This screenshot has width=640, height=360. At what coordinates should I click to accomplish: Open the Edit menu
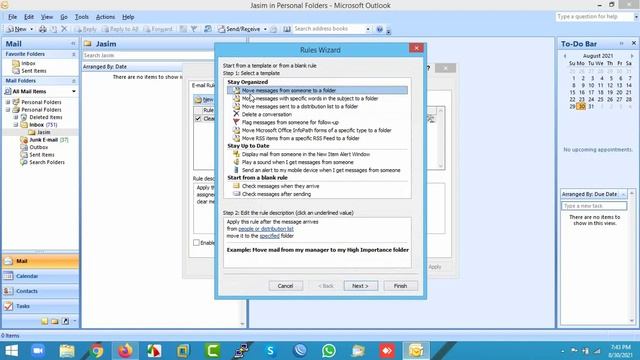point(29,17)
